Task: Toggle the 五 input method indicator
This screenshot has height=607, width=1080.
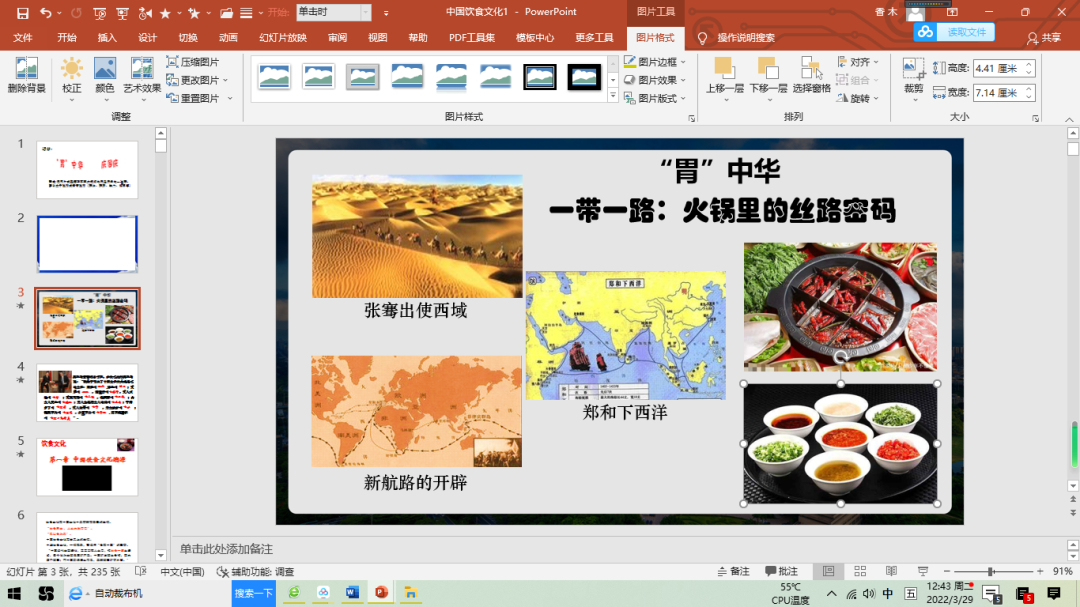Action: pyautogui.click(x=911, y=593)
